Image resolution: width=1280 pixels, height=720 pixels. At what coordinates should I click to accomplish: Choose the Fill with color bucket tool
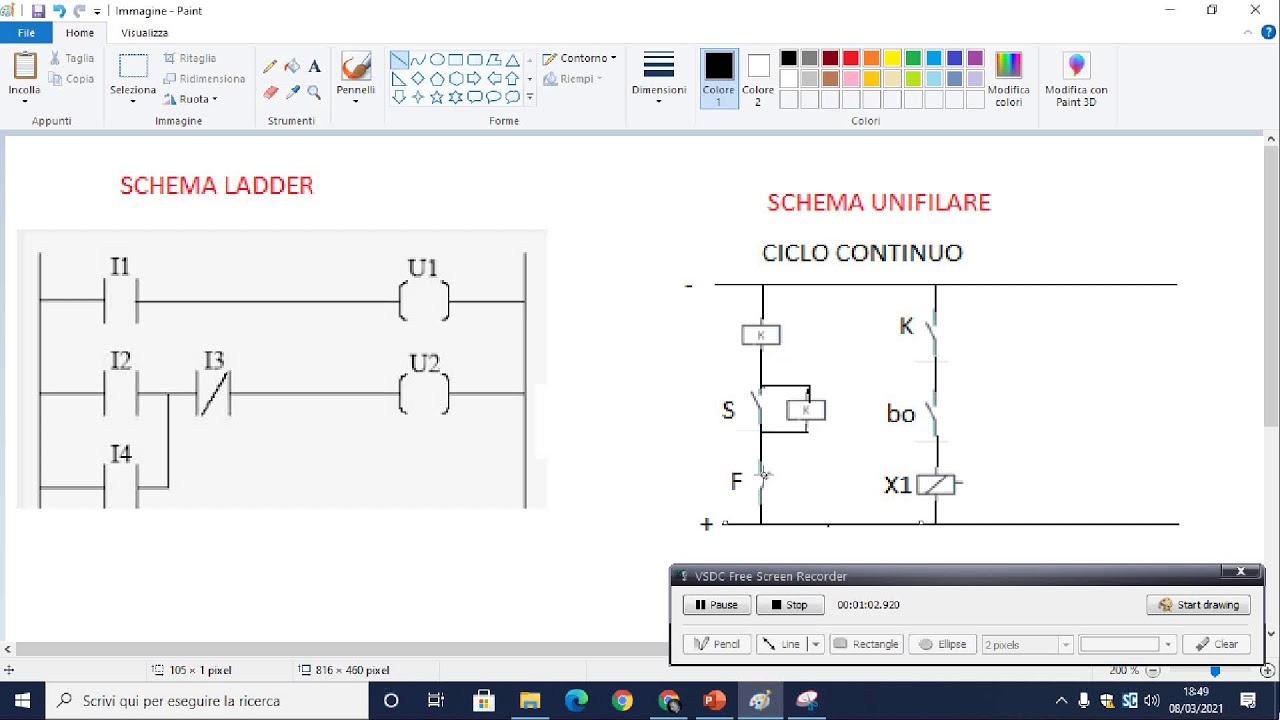tap(292, 67)
